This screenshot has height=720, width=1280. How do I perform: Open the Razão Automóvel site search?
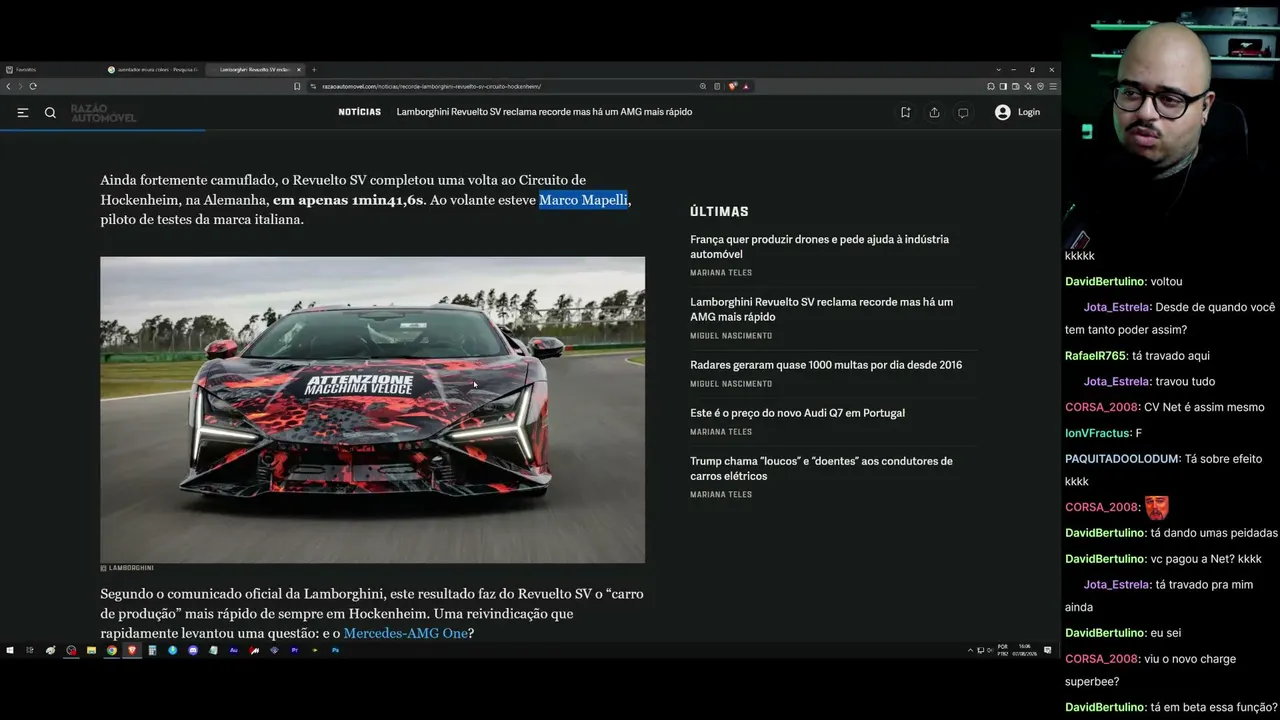pos(50,113)
